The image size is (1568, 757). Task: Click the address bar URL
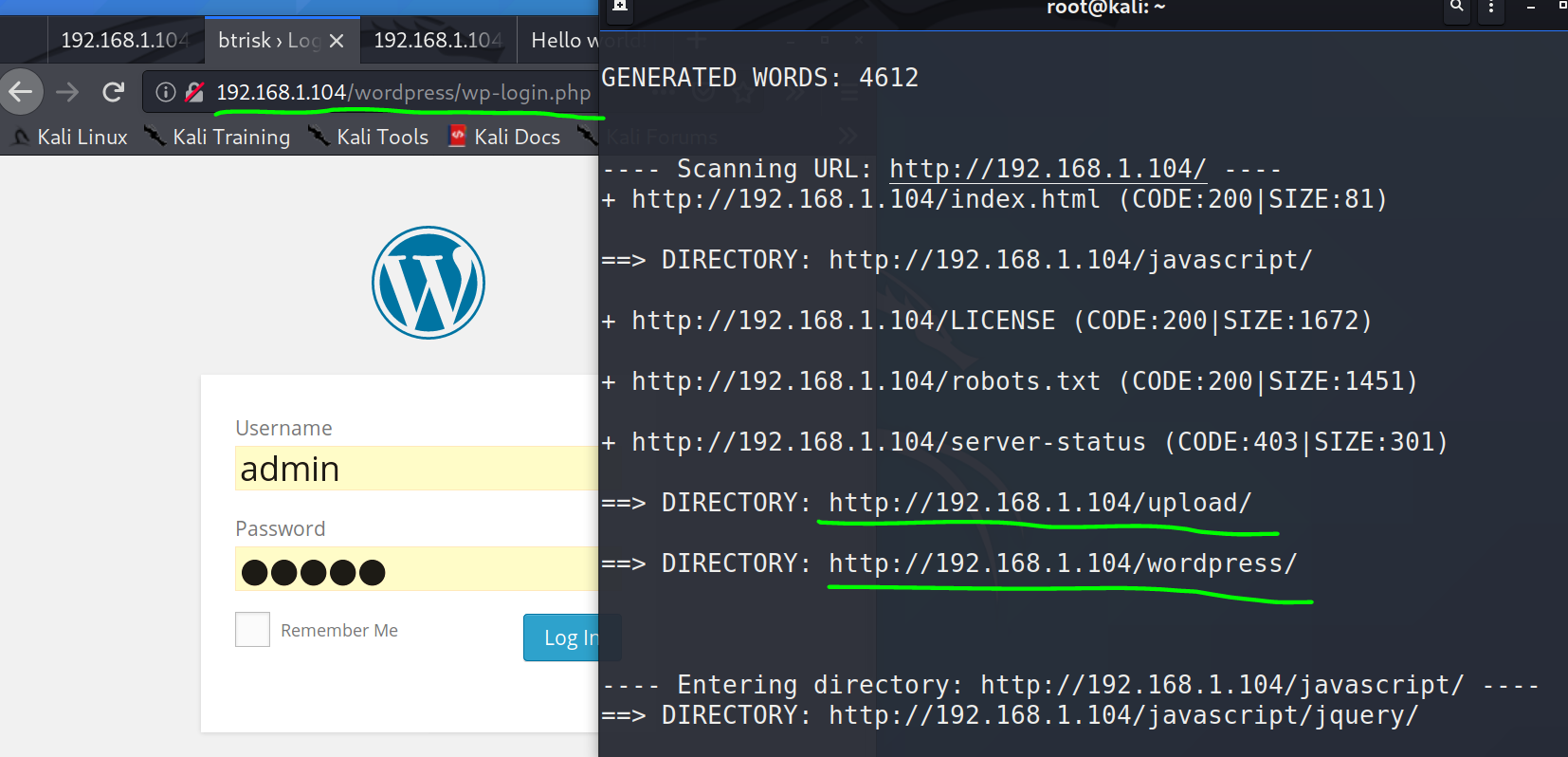click(403, 92)
